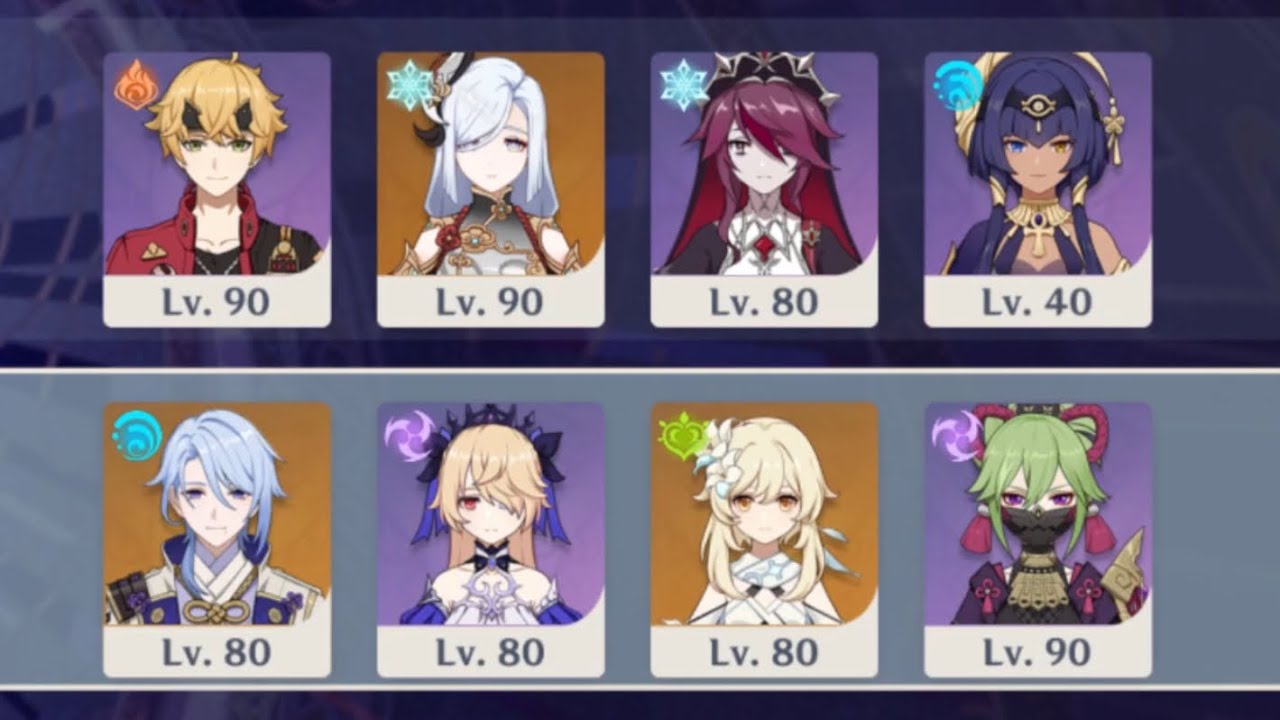The height and width of the screenshot is (720, 1280).
Task: Click the Electro element icon on Fischl's card
Action: coord(410,436)
